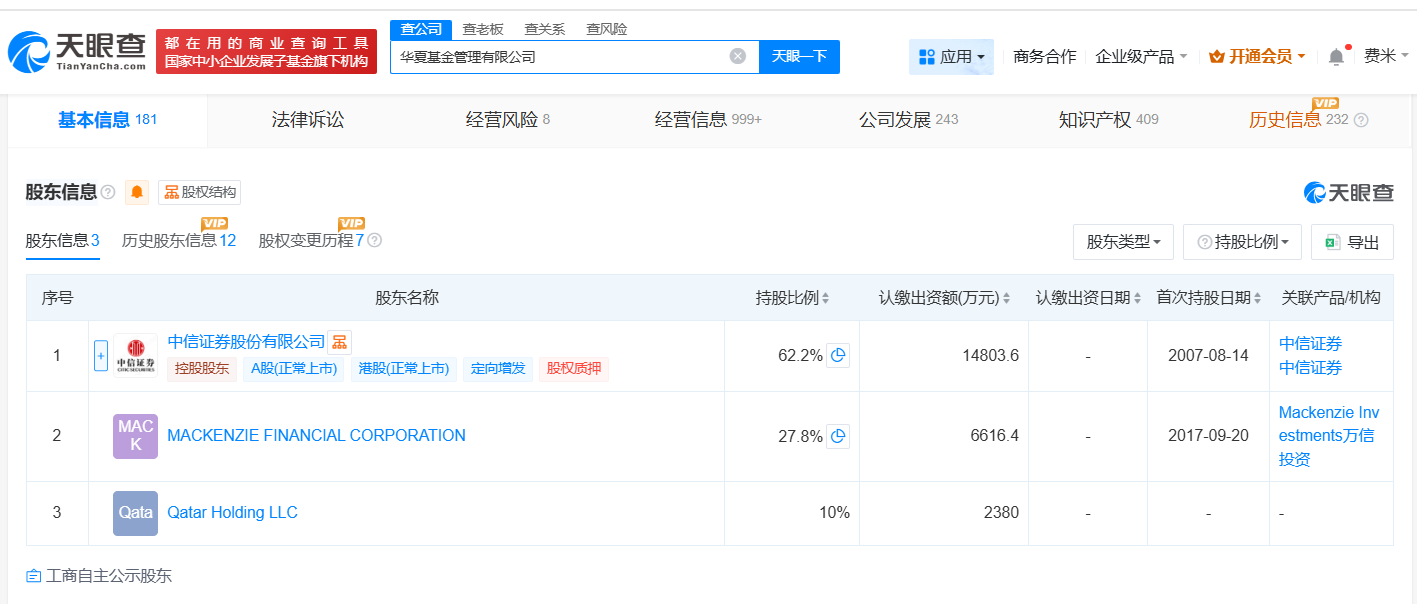This screenshot has height=604, width=1417.
Task: Click the company search input field
Action: click(x=560, y=56)
